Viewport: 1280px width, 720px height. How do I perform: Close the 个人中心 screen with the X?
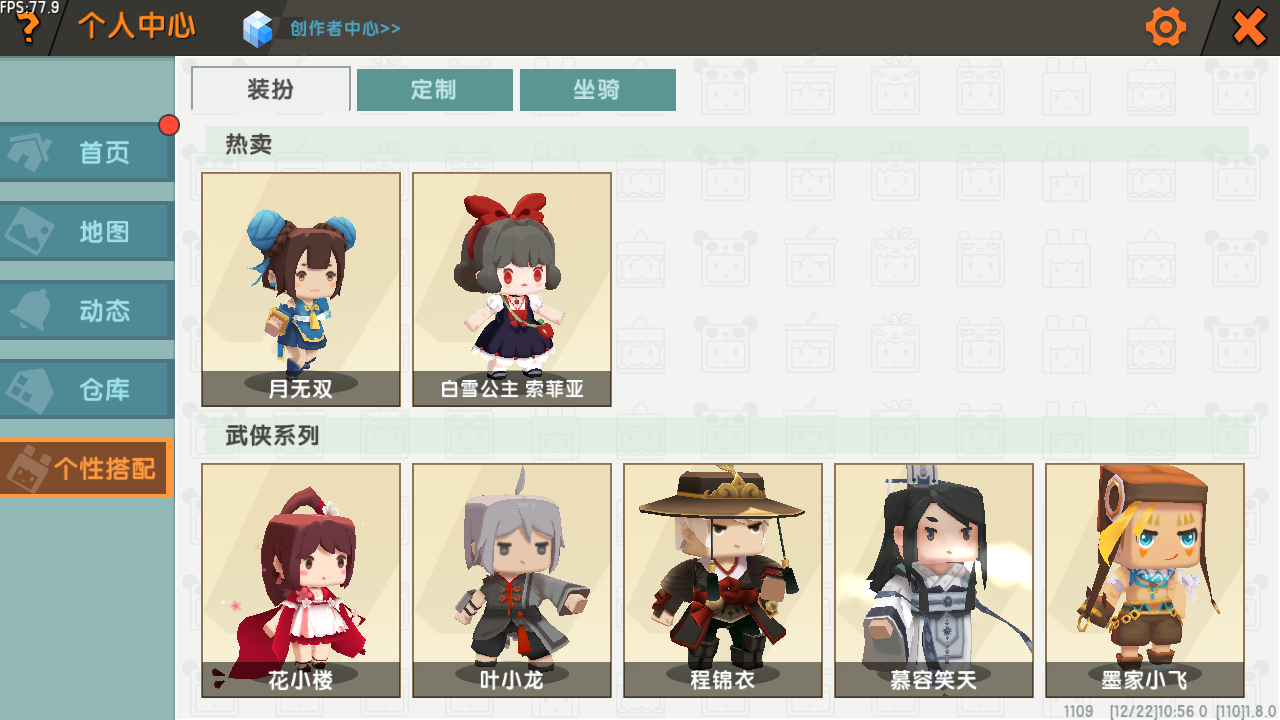pos(1249,27)
